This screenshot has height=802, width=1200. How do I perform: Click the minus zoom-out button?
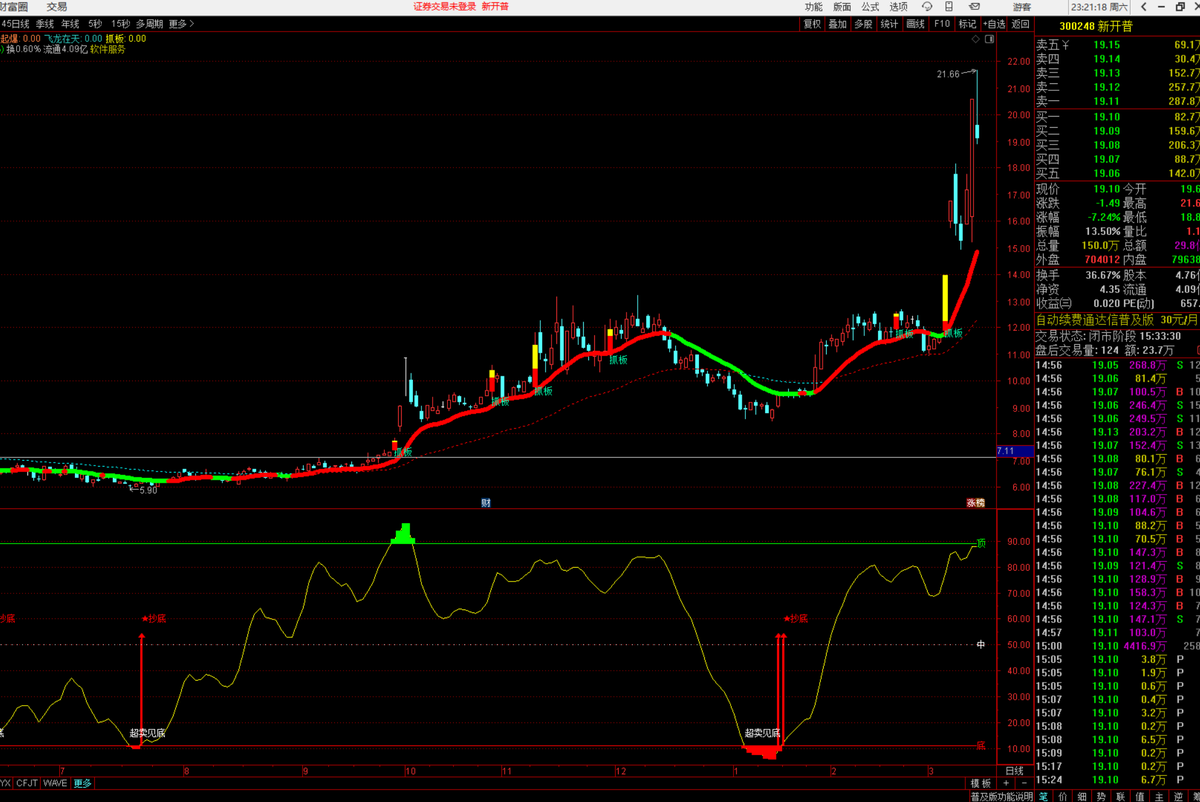pyautogui.click(x=1024, y=783)
